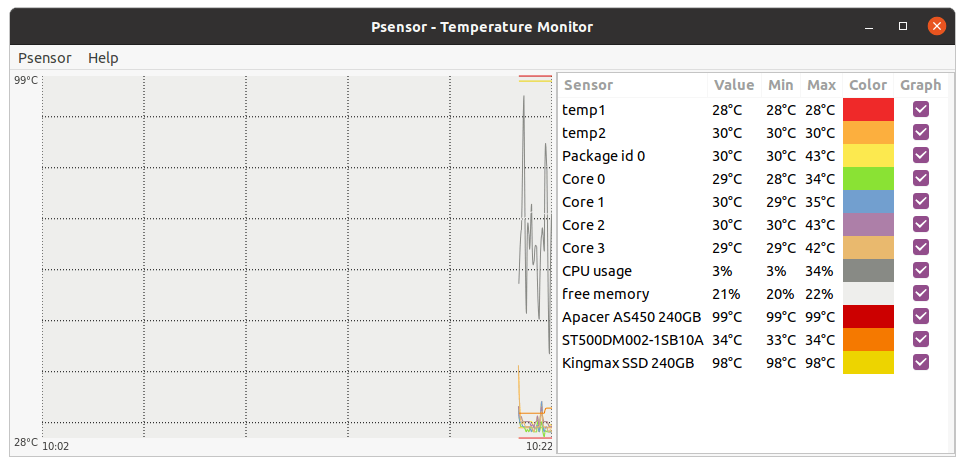Image resolution: width=965 pixels, height=466 pixels.
Task: Open the blue color swatch for Core 1
Action: pos(868,201)
